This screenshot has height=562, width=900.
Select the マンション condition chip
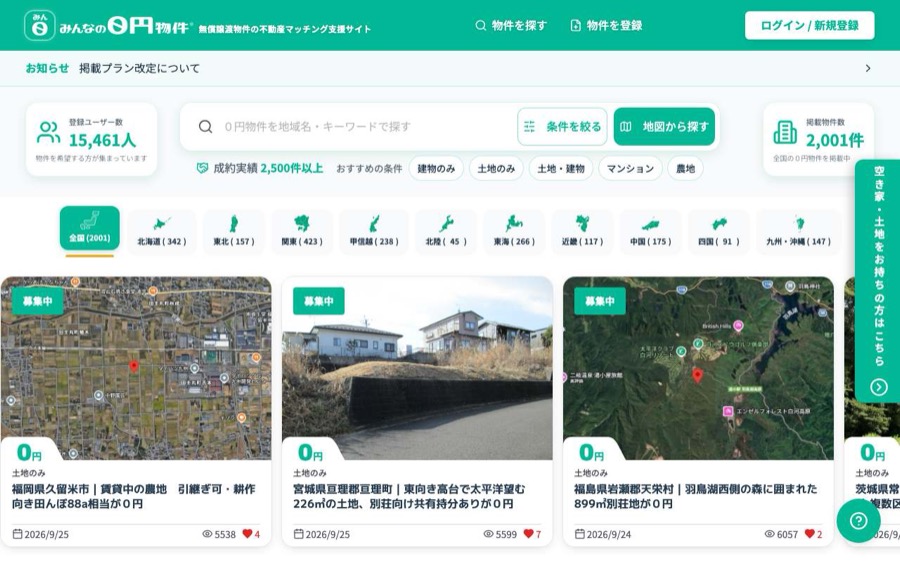point(630,169)
